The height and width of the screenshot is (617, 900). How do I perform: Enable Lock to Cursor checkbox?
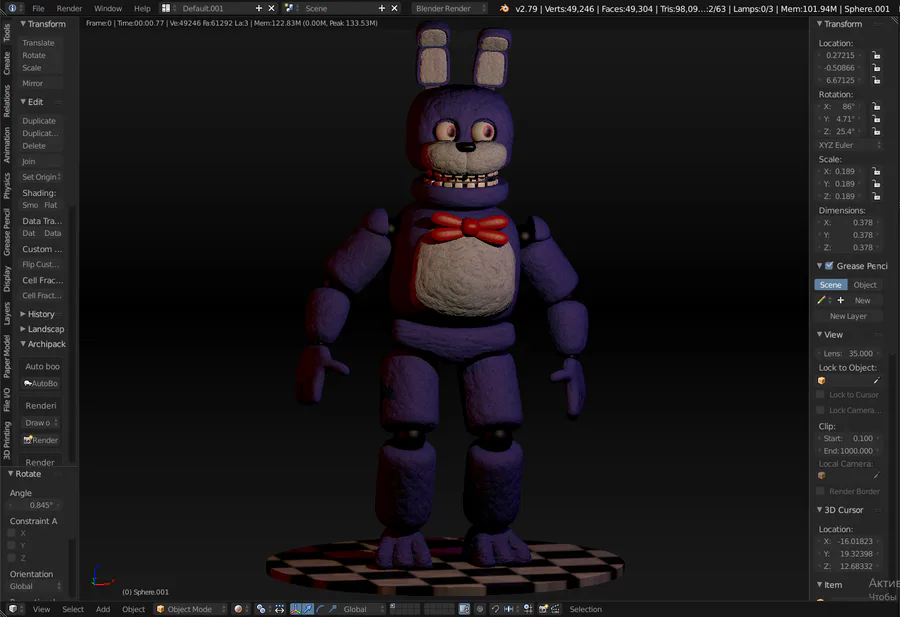coord(820,394)
